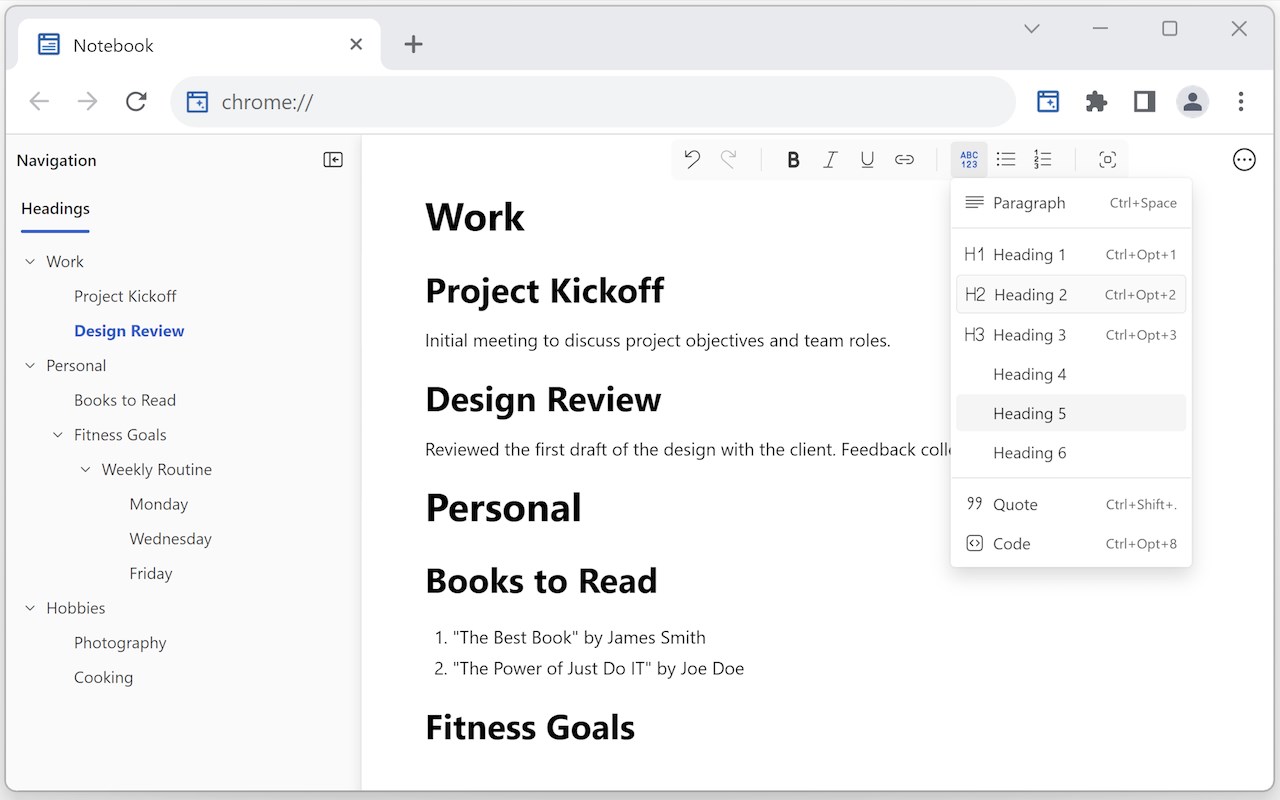
Task: Click the "The Best Book" list item
Action: 579,638
